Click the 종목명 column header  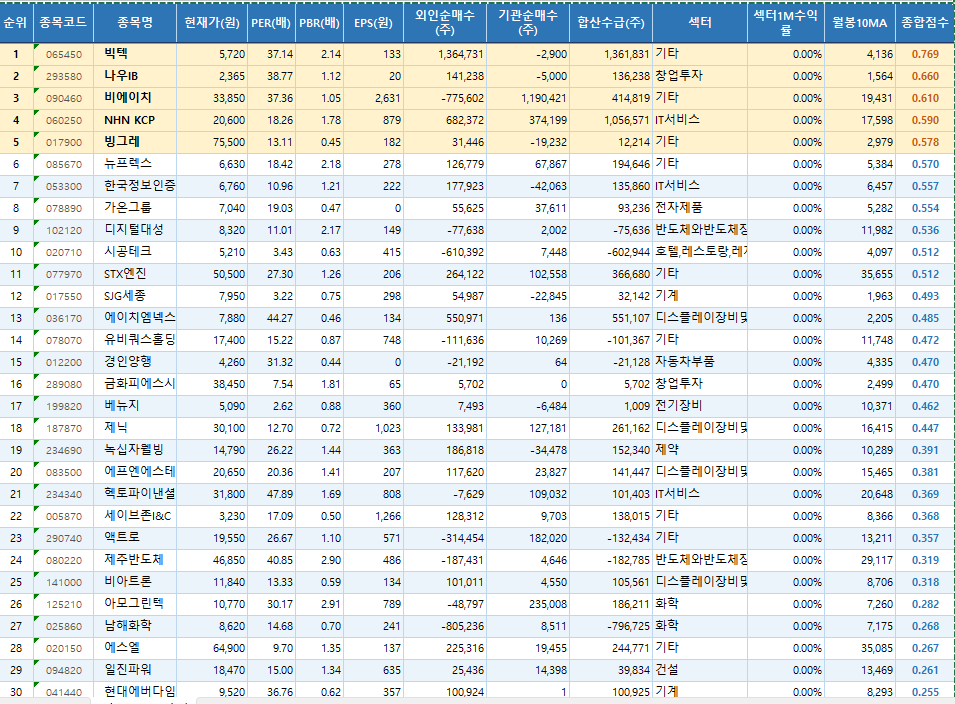(x=135, y=23)
